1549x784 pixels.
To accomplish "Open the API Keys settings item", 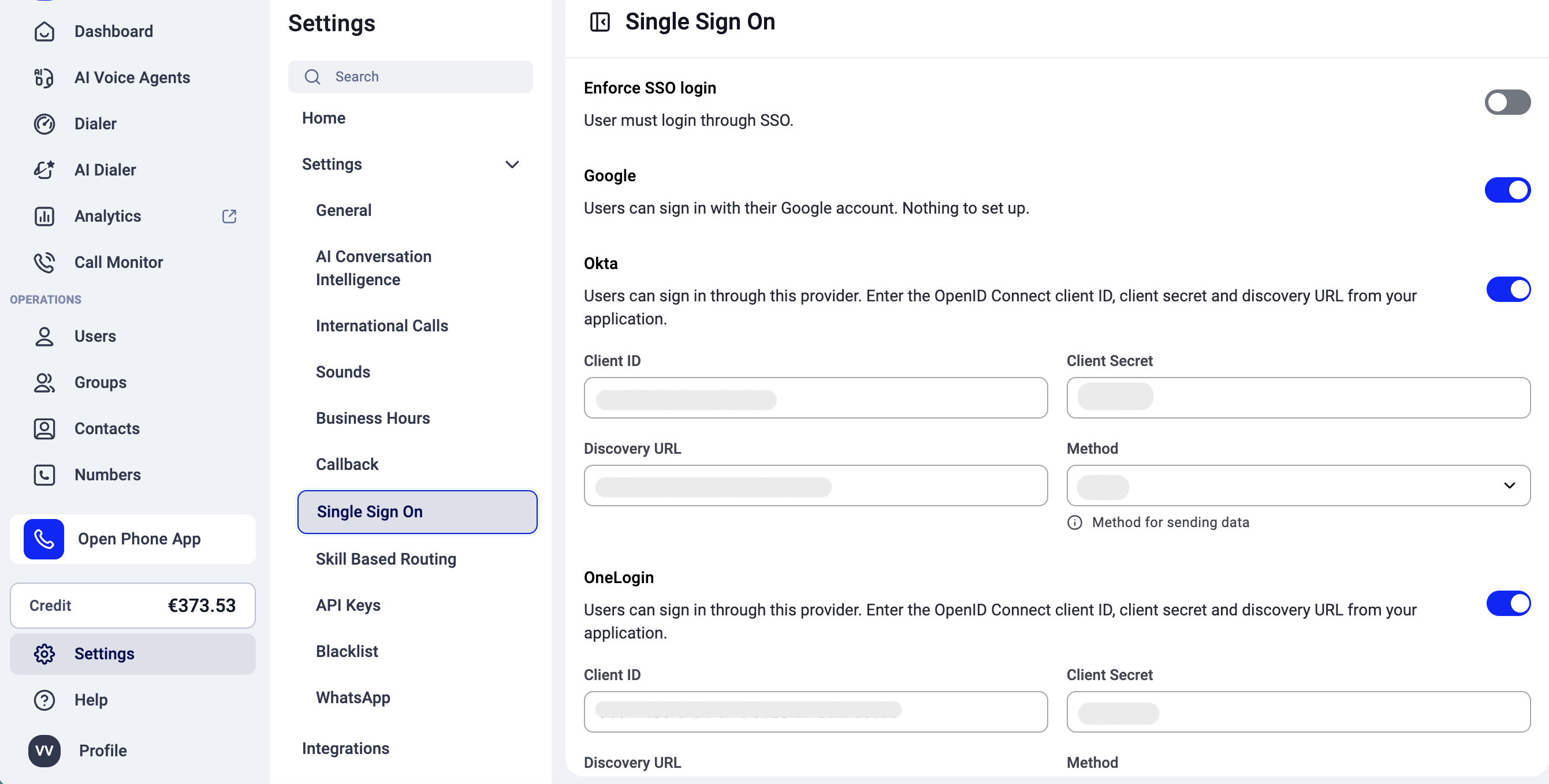I will 348,606.
